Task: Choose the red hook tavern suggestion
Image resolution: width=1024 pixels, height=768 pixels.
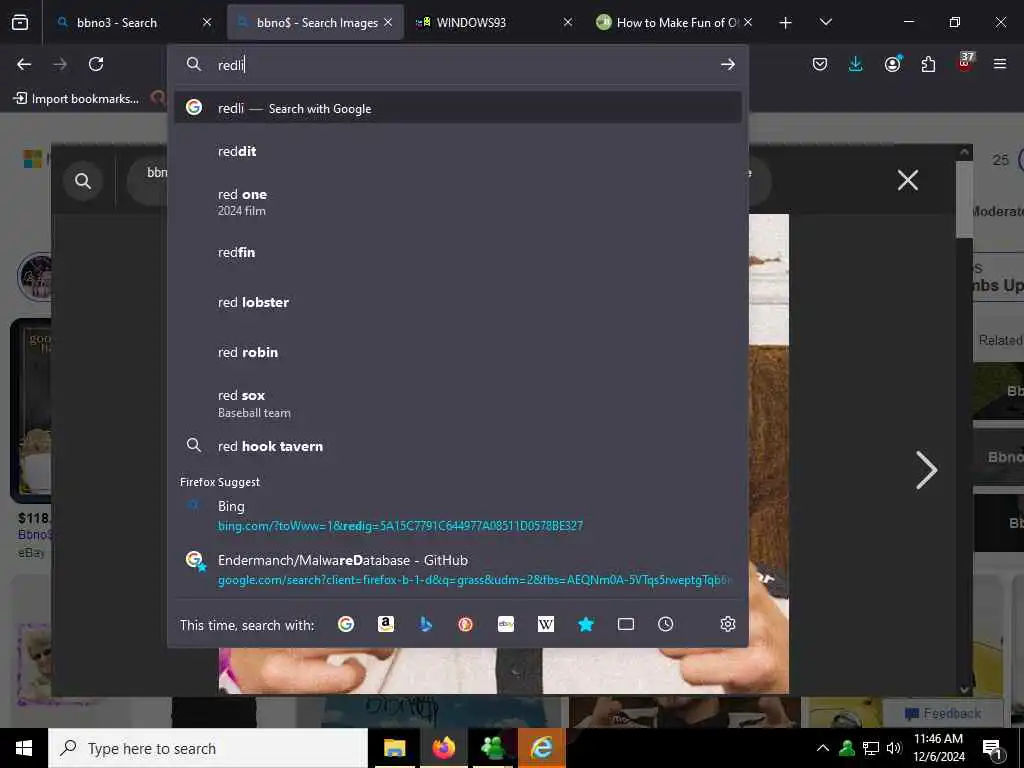Action: point(458,446)
